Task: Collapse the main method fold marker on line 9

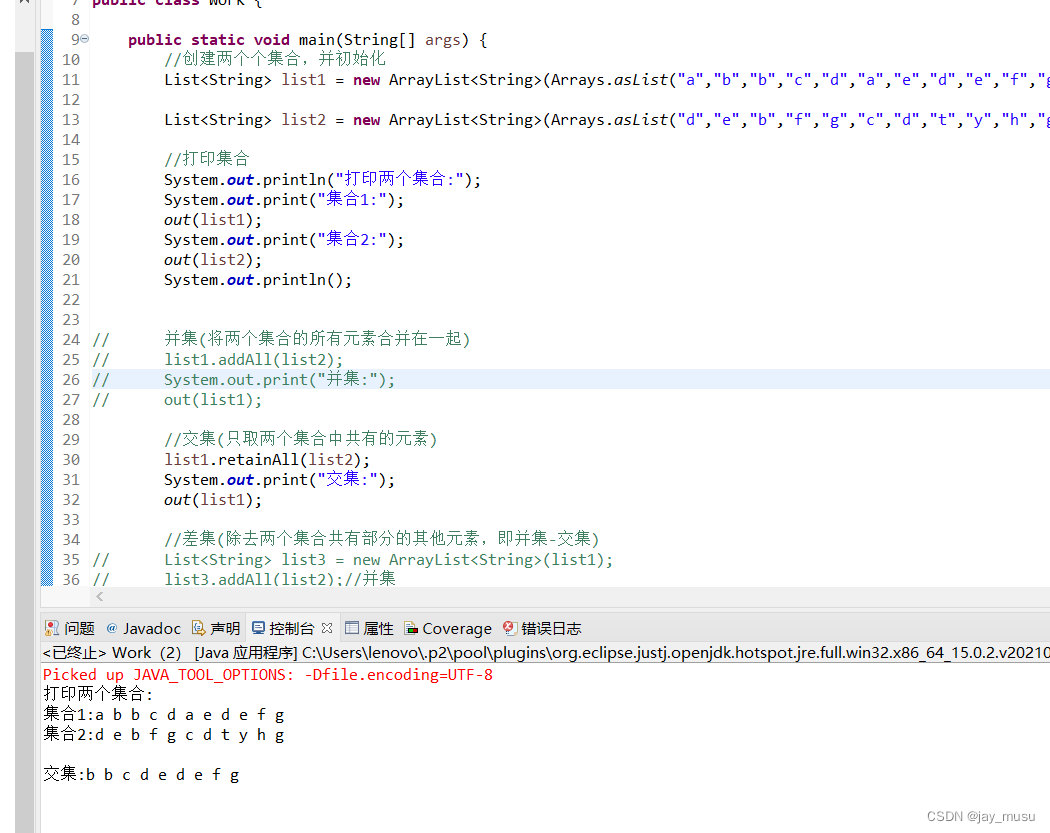Action: 84,39
